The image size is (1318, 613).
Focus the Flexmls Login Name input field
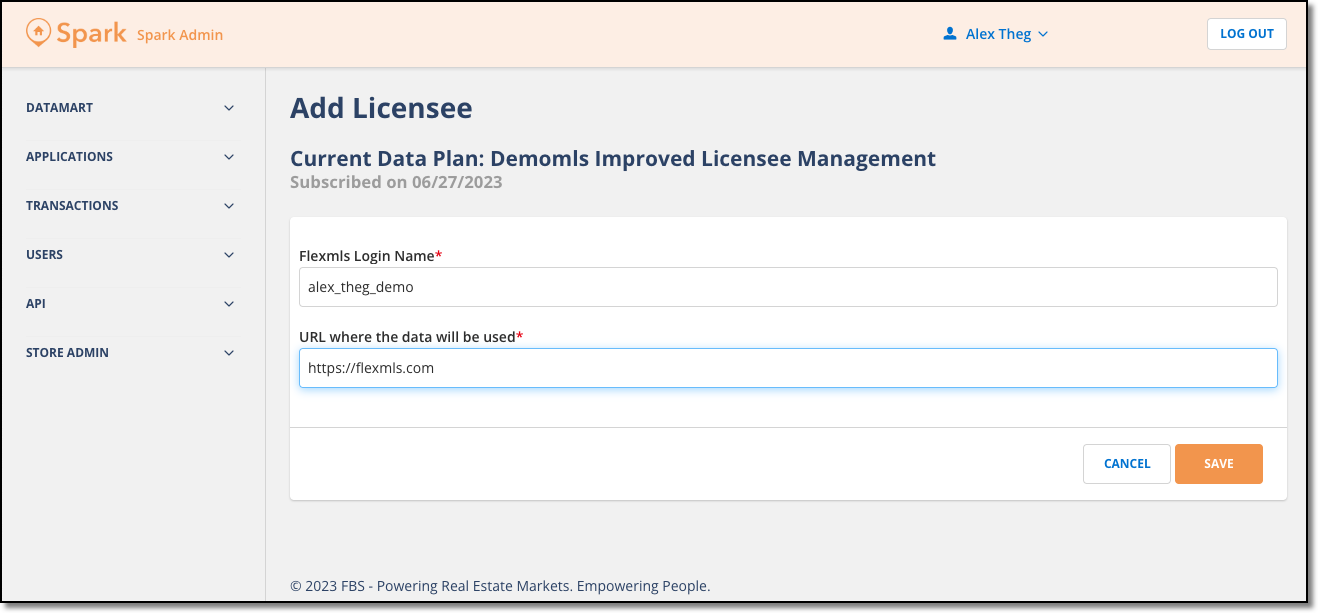(788, 287)
